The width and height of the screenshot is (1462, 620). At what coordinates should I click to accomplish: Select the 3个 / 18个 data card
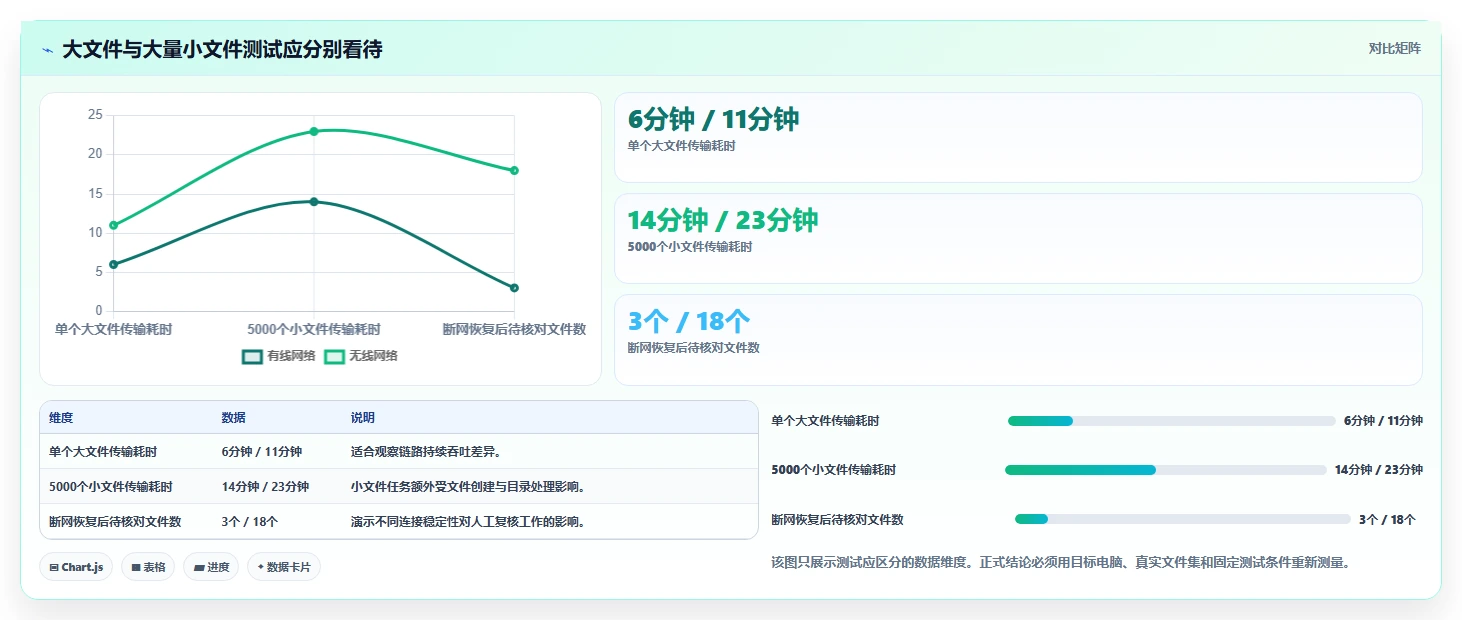click(x=1018, y=339)
